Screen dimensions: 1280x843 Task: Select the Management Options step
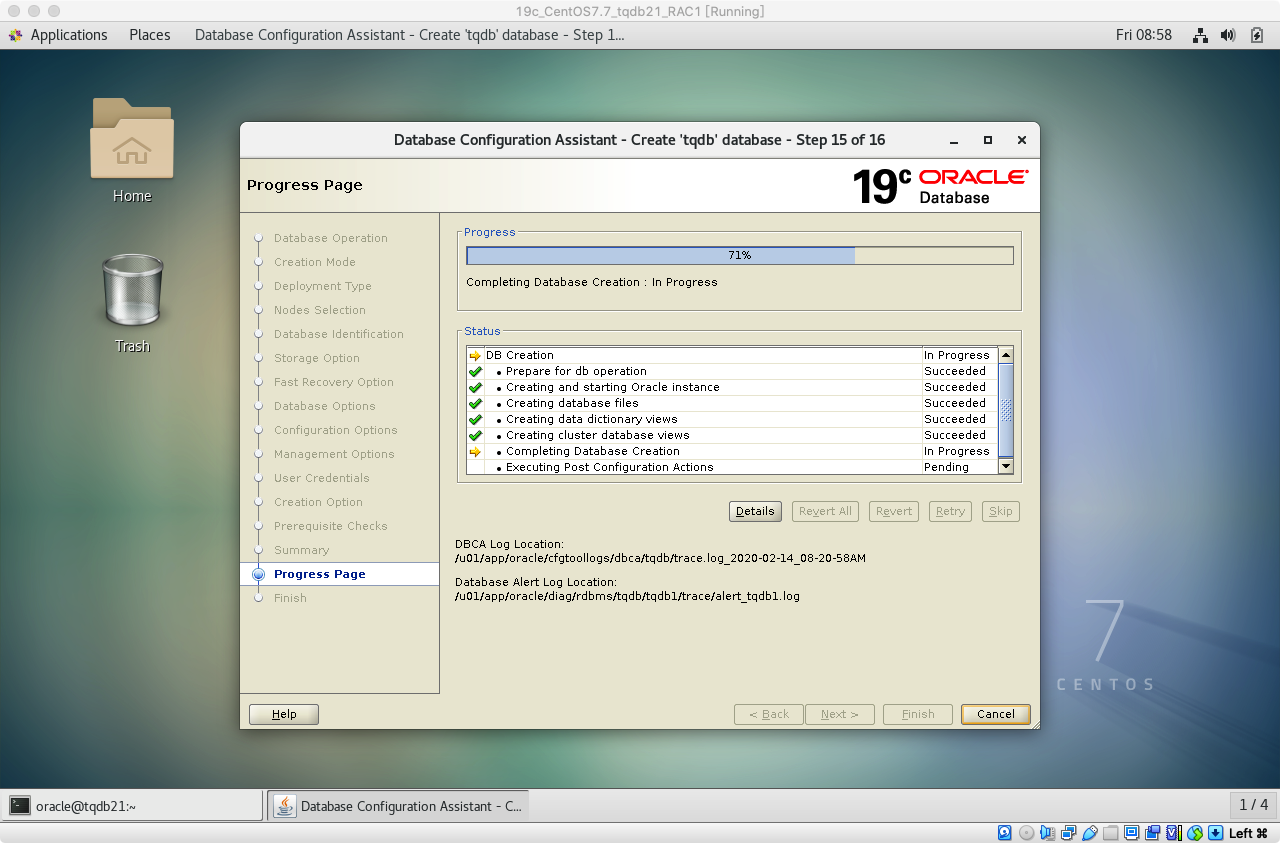tap(334, 454)
